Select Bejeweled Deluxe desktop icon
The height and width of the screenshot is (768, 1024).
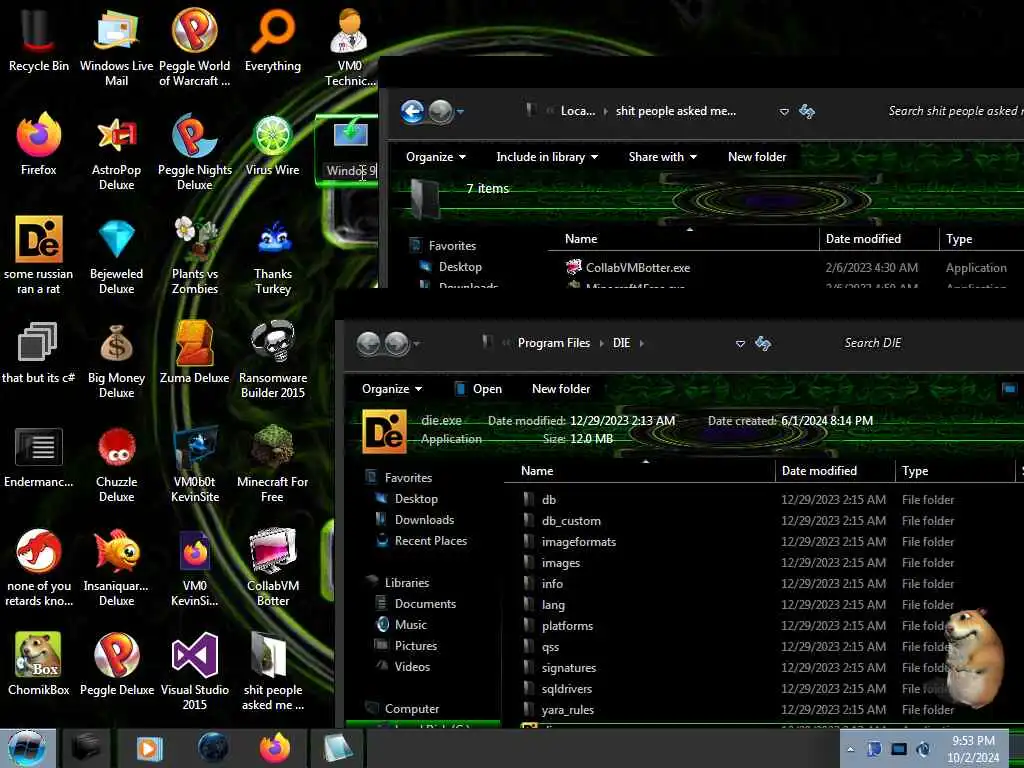[116, 255]
